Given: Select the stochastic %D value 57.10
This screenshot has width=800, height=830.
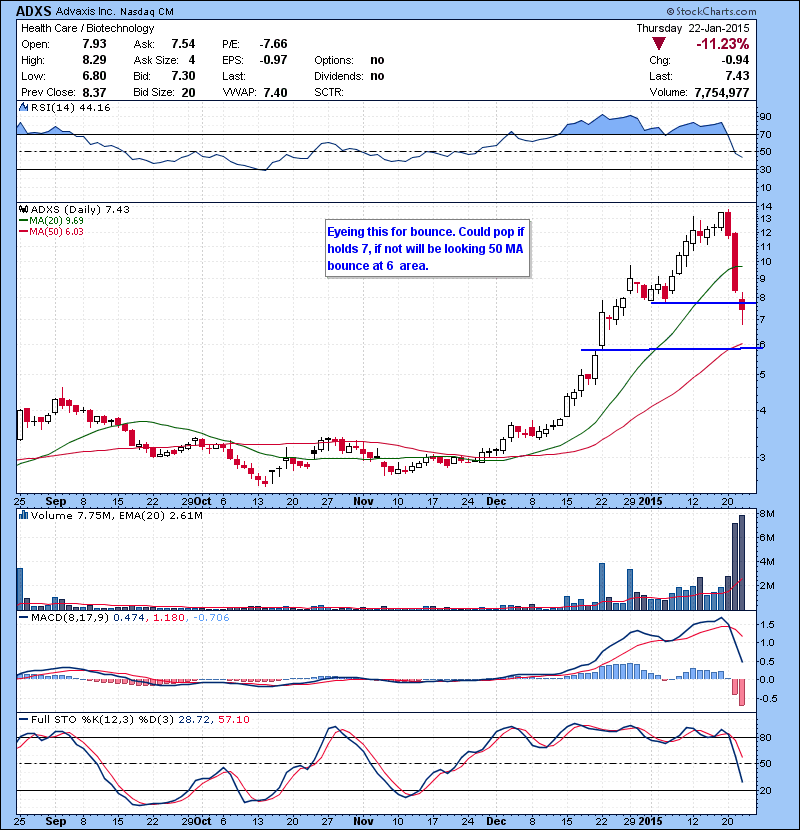Looking at the screenshot, I should 233,719.
